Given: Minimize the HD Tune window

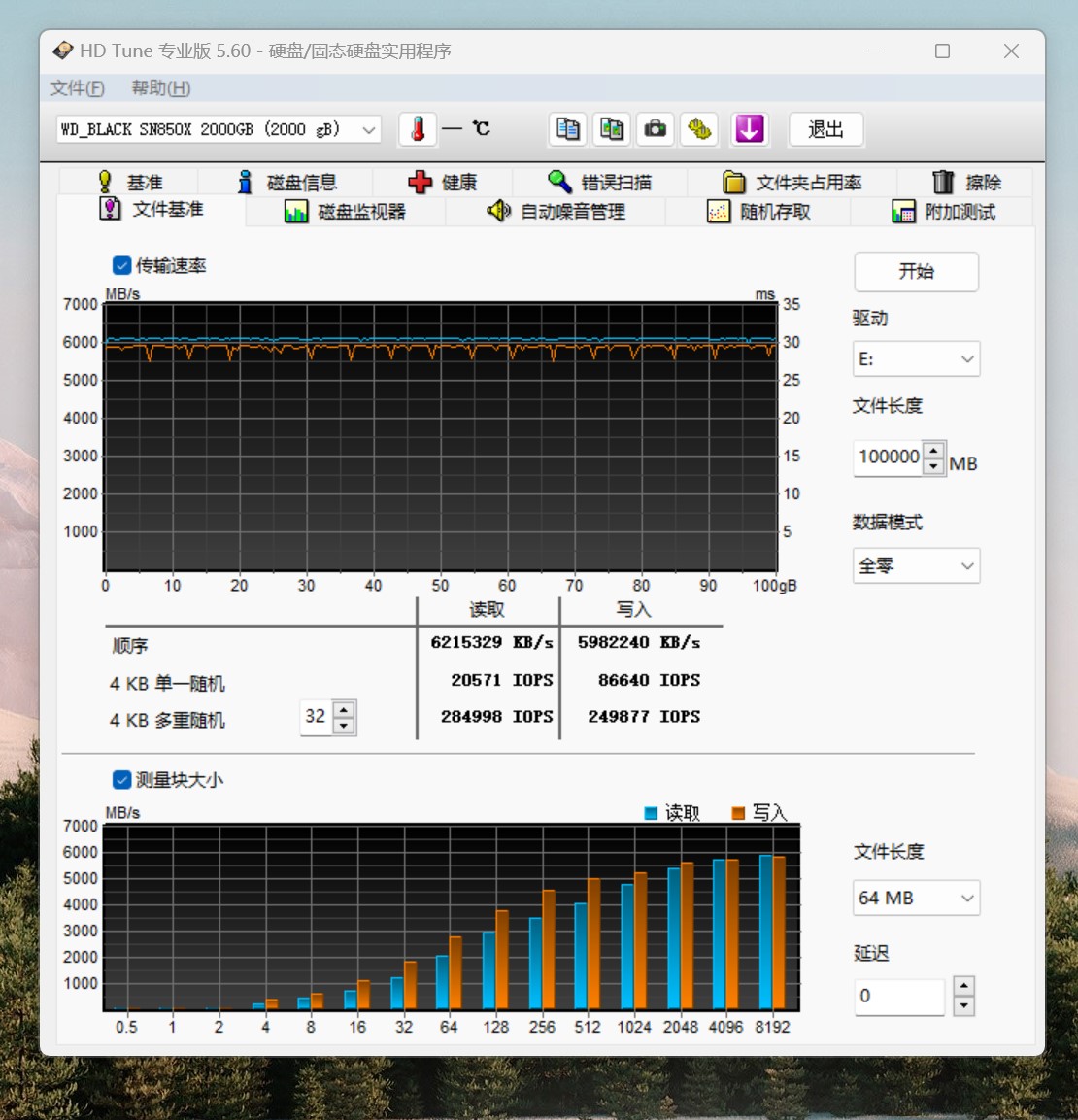Looking at the screenshot, I should coord(875,51).
